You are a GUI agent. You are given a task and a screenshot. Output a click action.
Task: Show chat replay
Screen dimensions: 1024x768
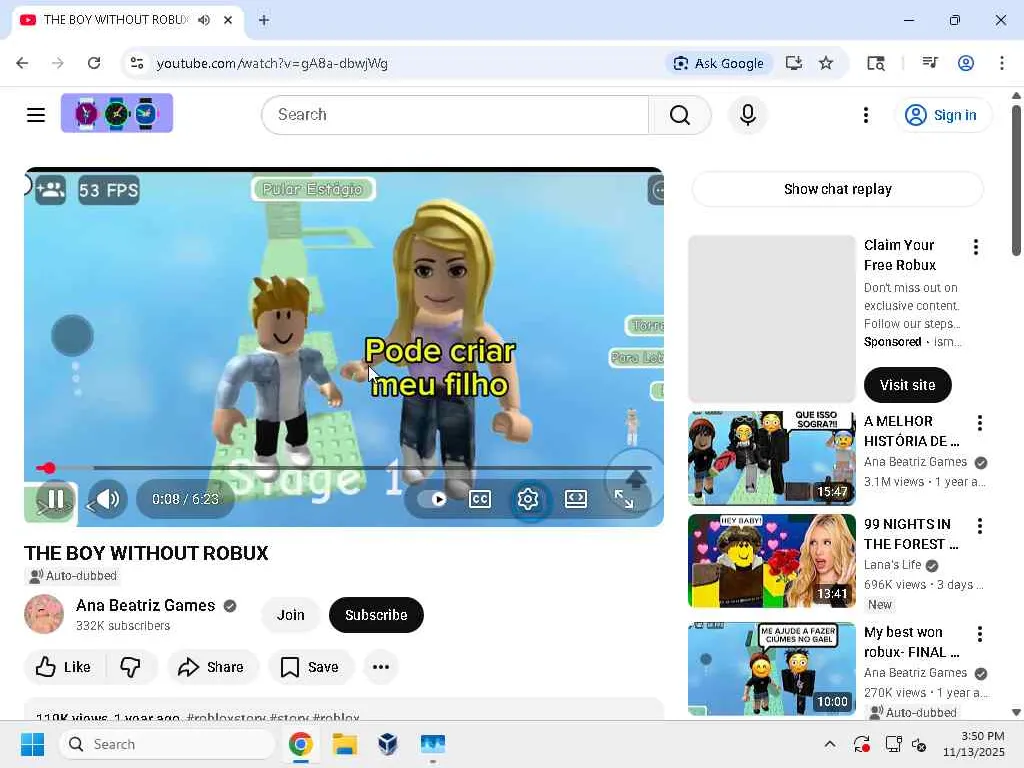pos(837,189)
